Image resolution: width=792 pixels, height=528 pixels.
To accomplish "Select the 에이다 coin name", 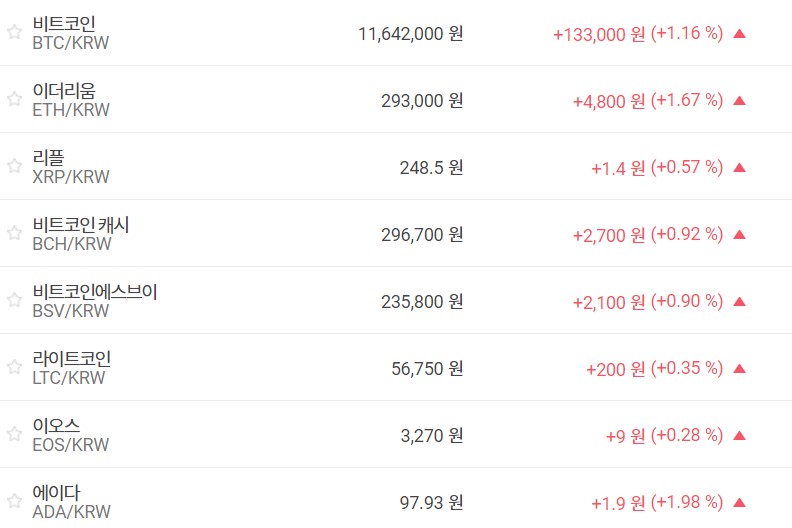I will [x=56, y=492].
